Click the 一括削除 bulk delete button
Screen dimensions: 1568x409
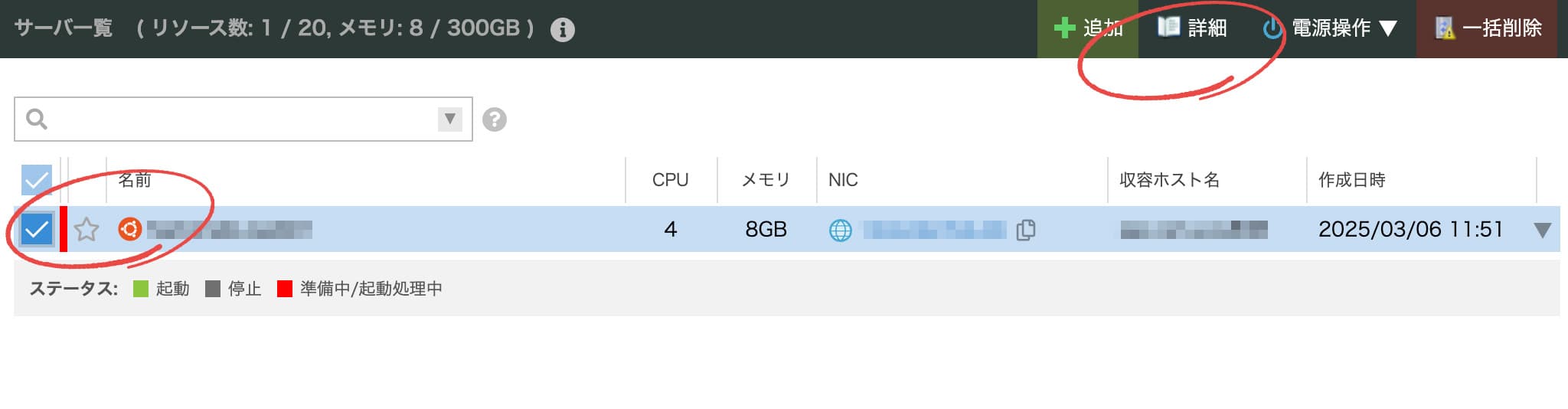coord(1487,28)
